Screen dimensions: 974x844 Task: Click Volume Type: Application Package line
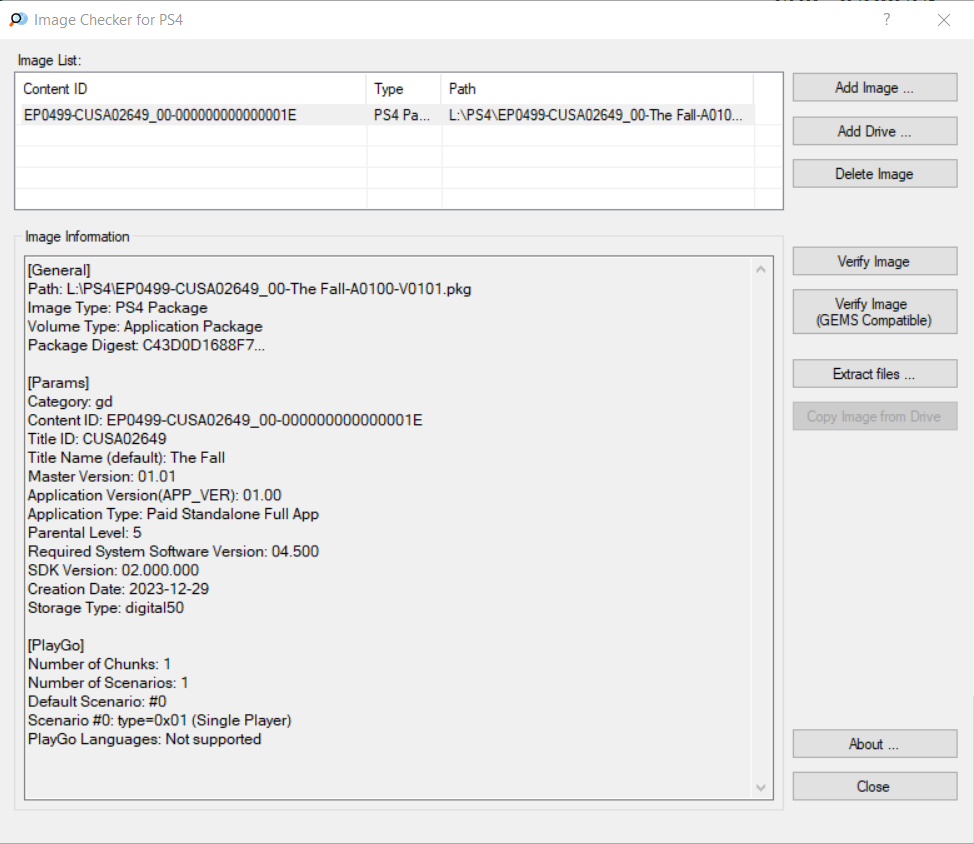[145, 326]
